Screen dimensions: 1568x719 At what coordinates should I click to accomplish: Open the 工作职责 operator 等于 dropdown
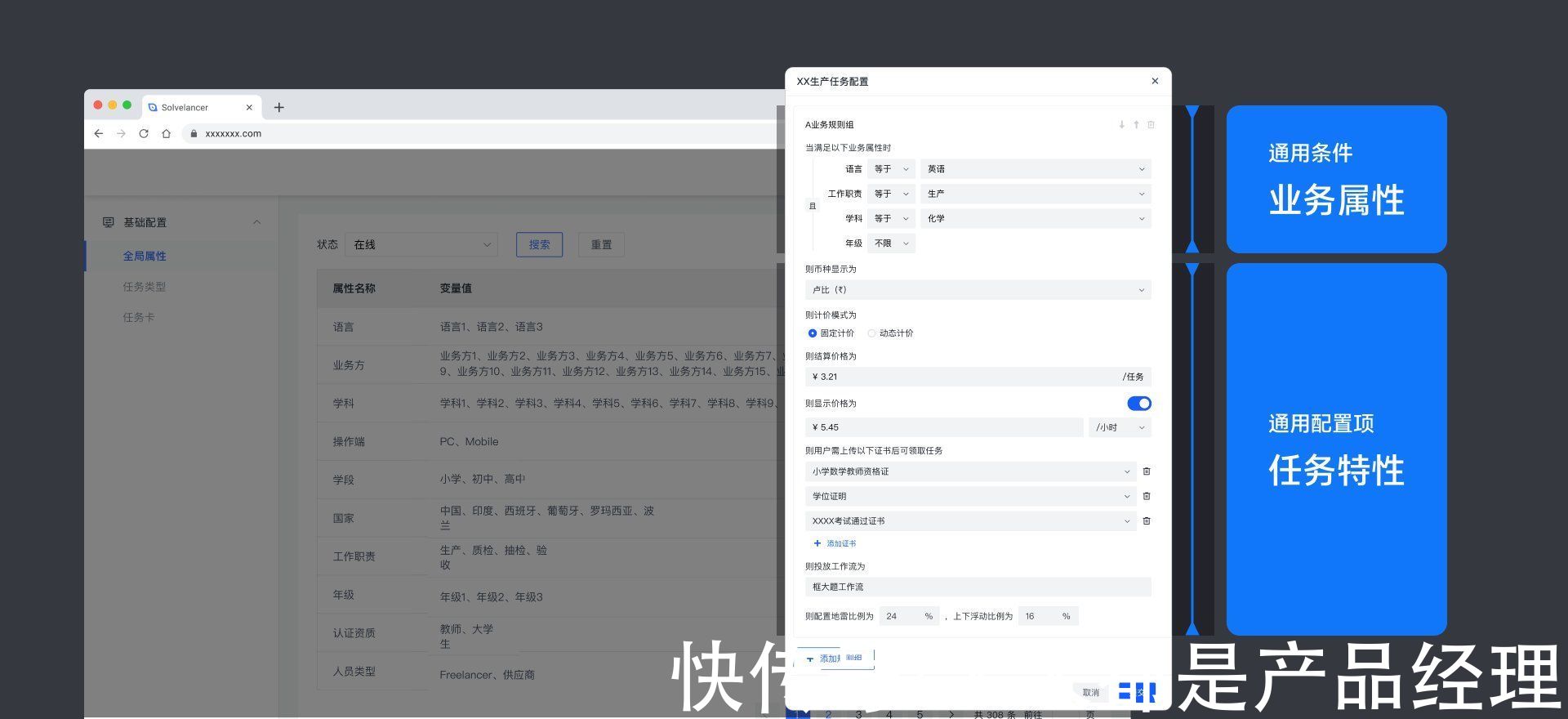[x=891, y=194]
